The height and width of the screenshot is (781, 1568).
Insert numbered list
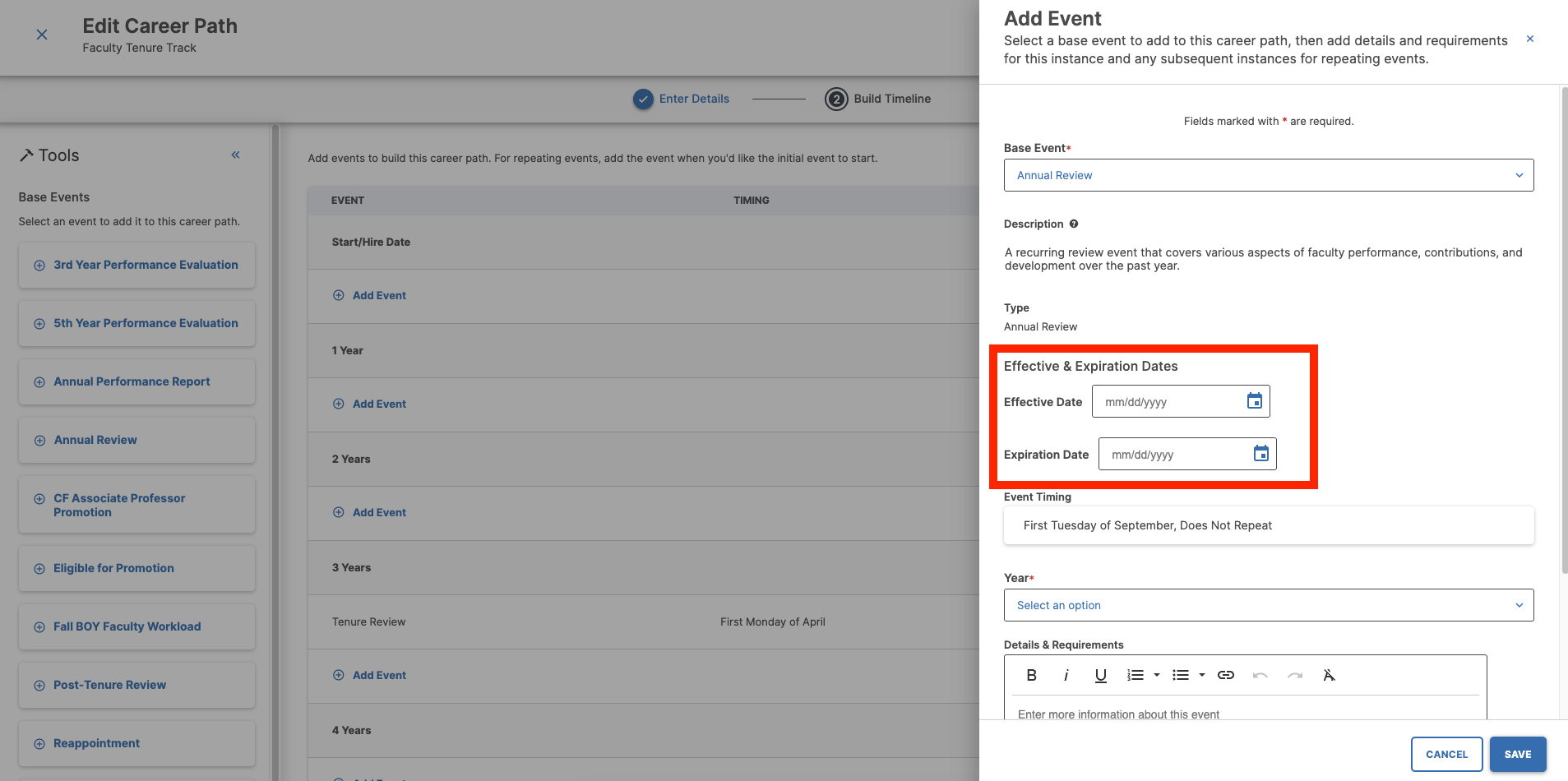click(1136, 675)
